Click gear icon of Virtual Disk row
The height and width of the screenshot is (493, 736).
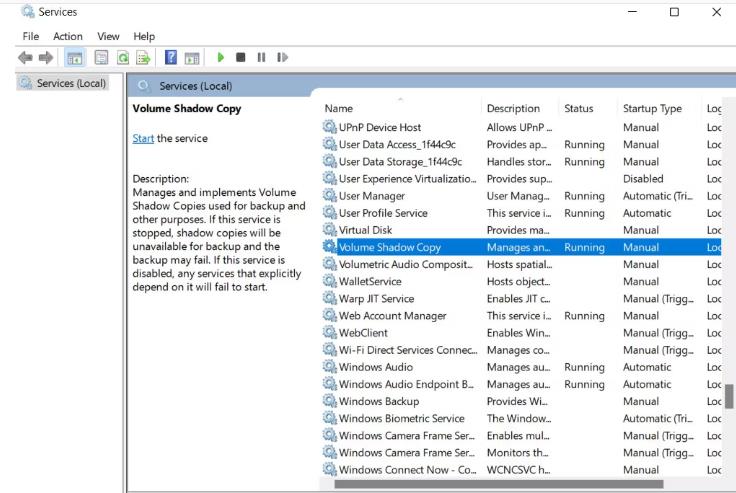click(x=330, y=230)
